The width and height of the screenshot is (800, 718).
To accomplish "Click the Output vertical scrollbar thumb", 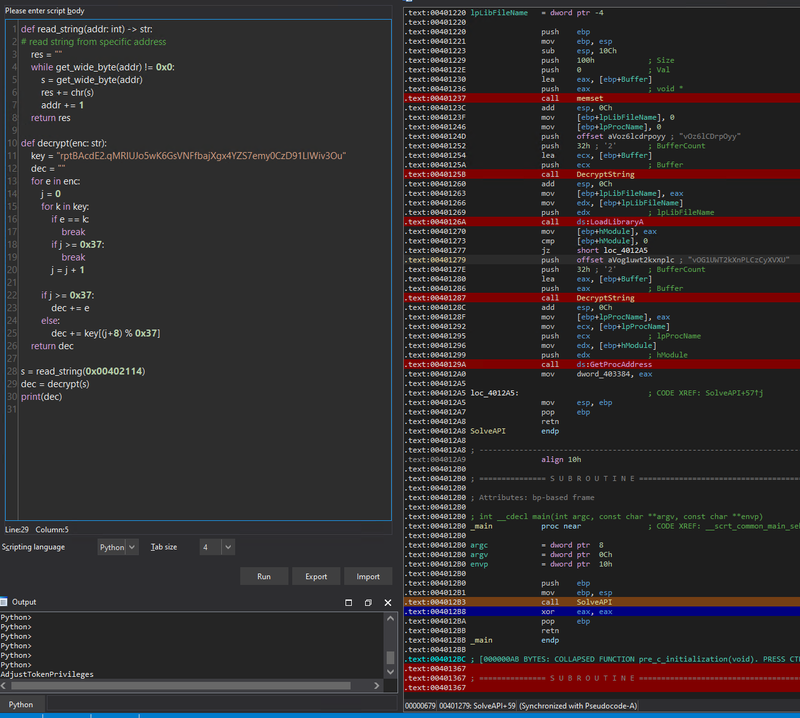I will click(390, 657).
